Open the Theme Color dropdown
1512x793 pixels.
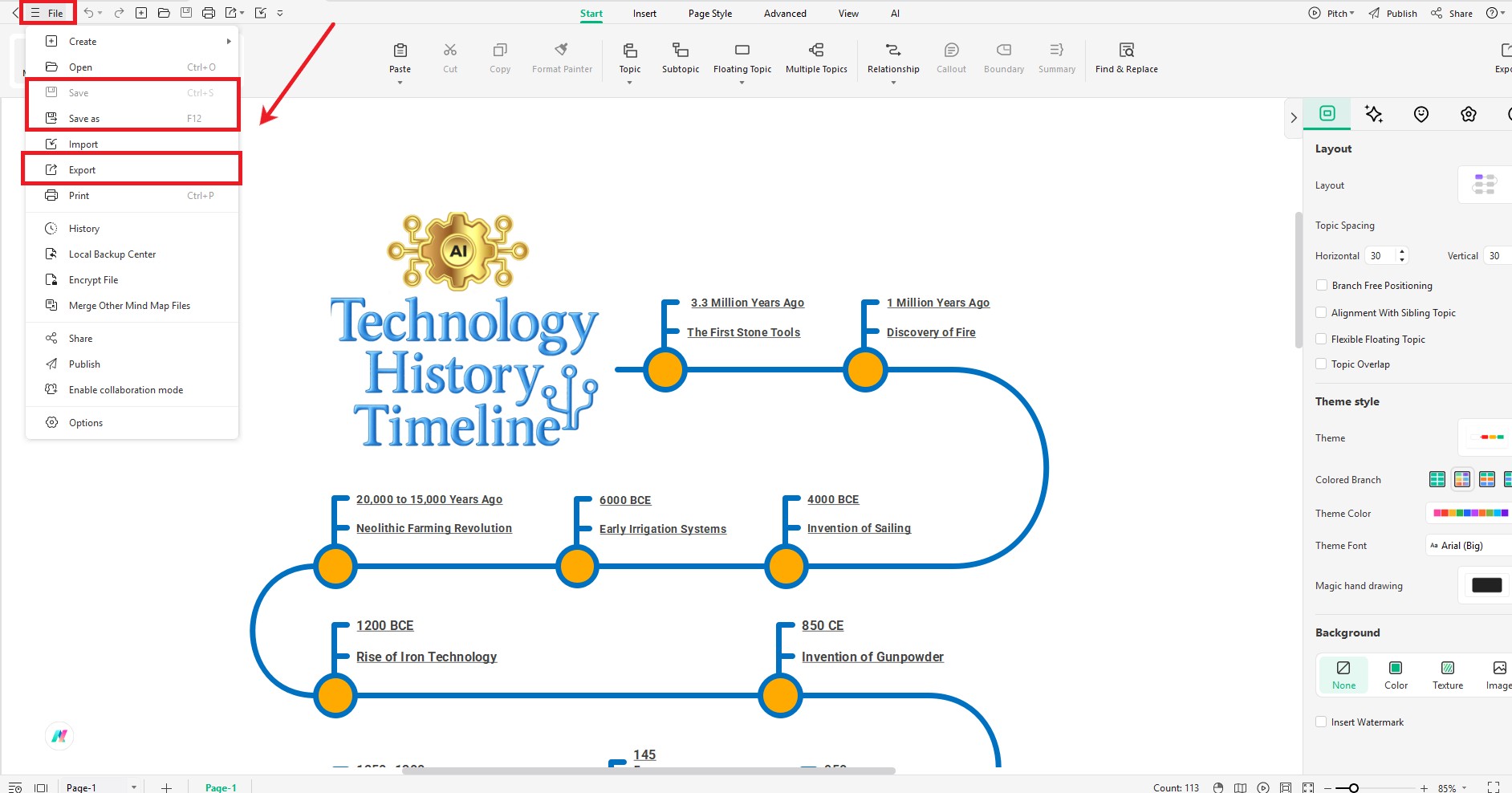pyautogui.click(x=1469, y=513)
